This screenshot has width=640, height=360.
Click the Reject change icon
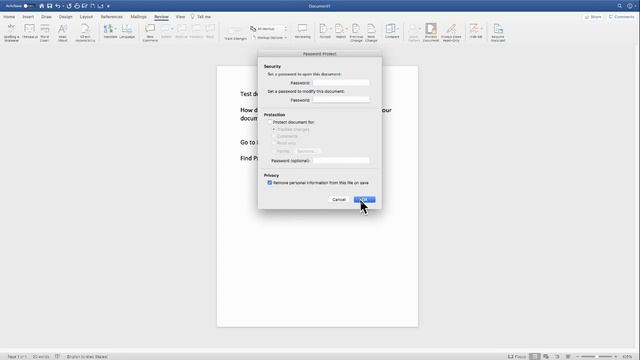[339, 29]
